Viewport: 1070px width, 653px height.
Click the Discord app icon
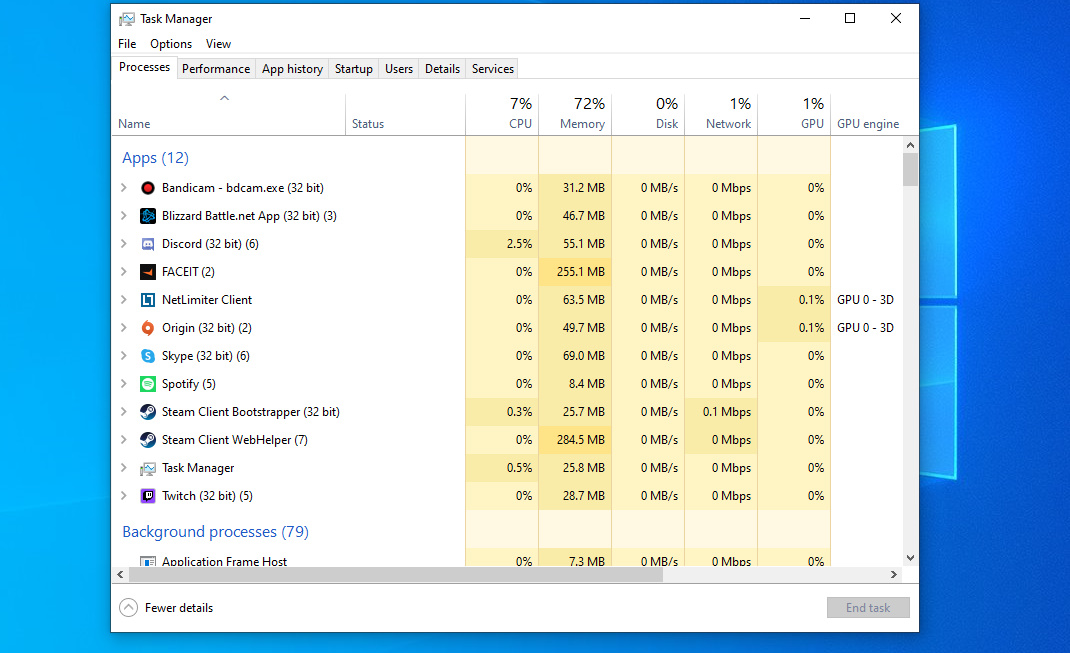coord(147,244)
